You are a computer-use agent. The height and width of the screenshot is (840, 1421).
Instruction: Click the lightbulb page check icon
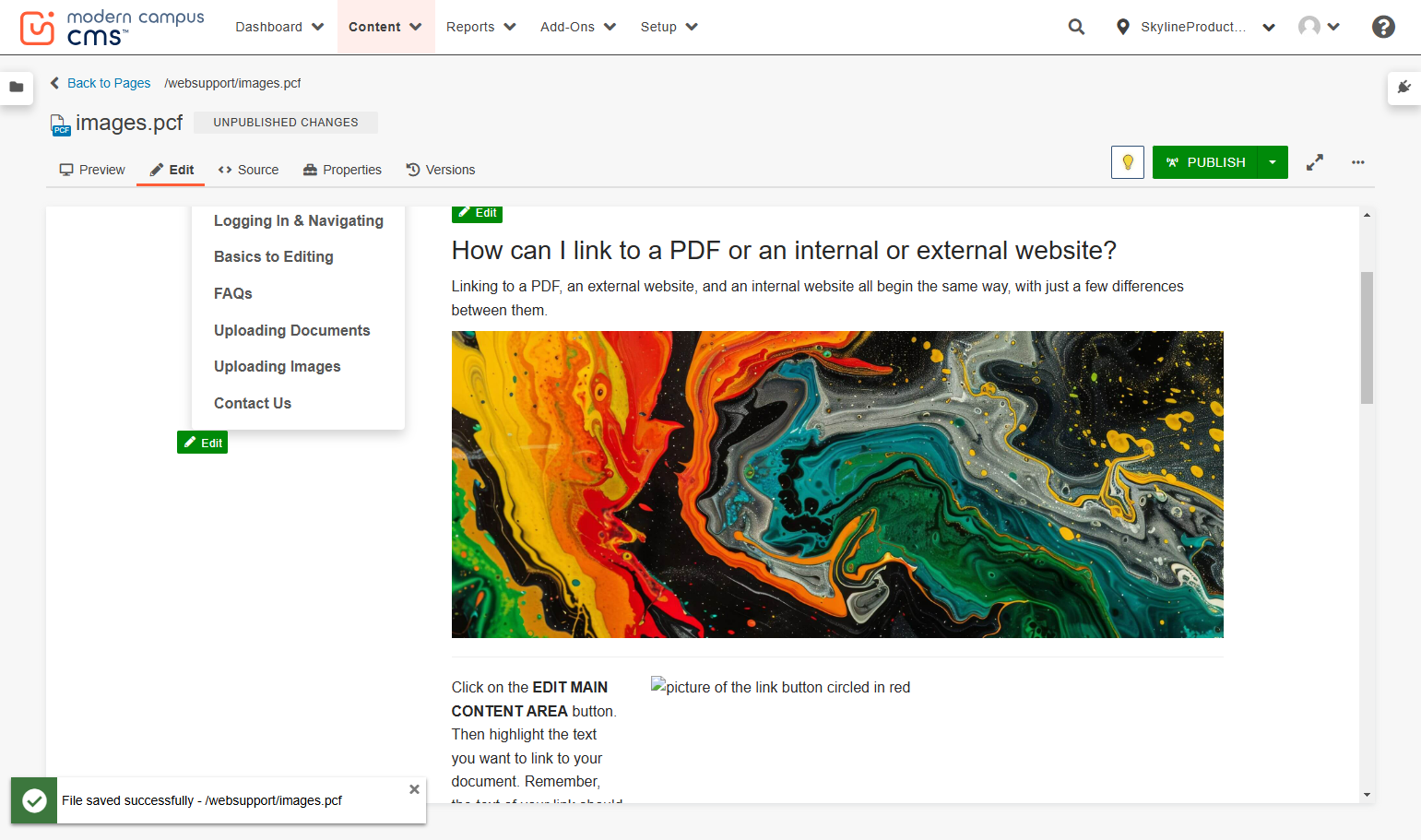(1128, 162)
